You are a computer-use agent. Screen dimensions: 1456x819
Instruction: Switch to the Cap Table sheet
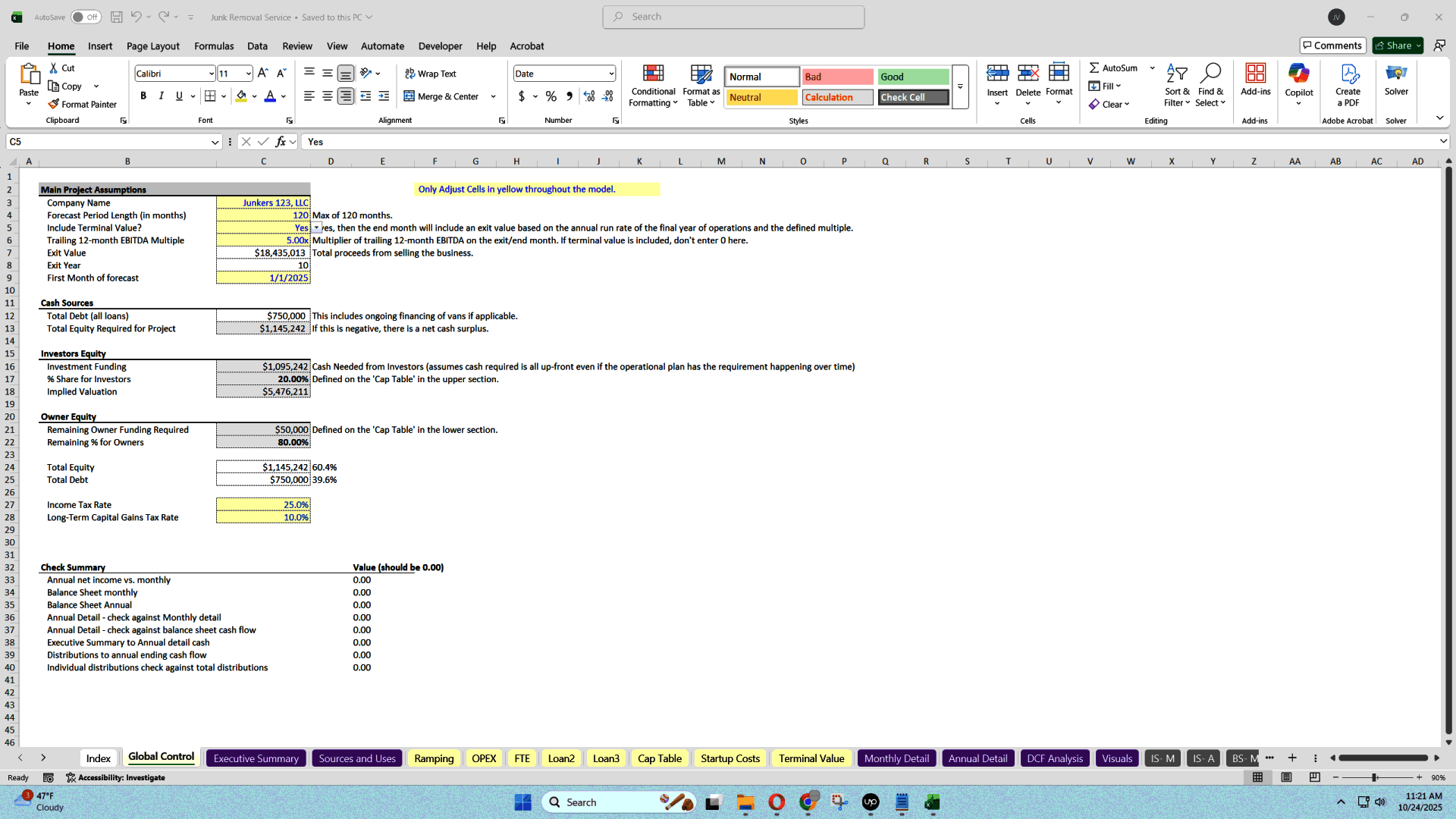[x=659, y=758]
